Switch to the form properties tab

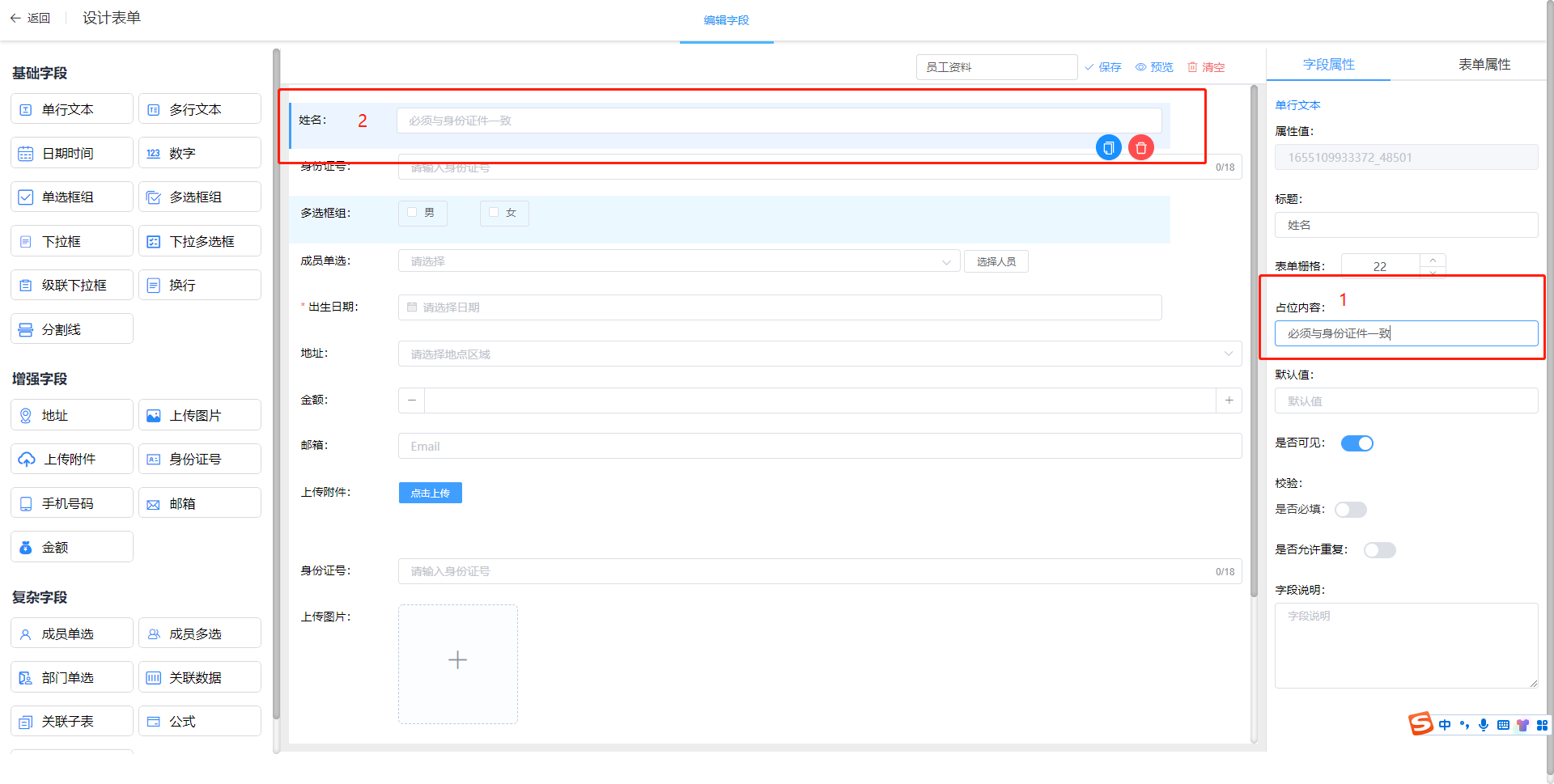[1484, 65]
